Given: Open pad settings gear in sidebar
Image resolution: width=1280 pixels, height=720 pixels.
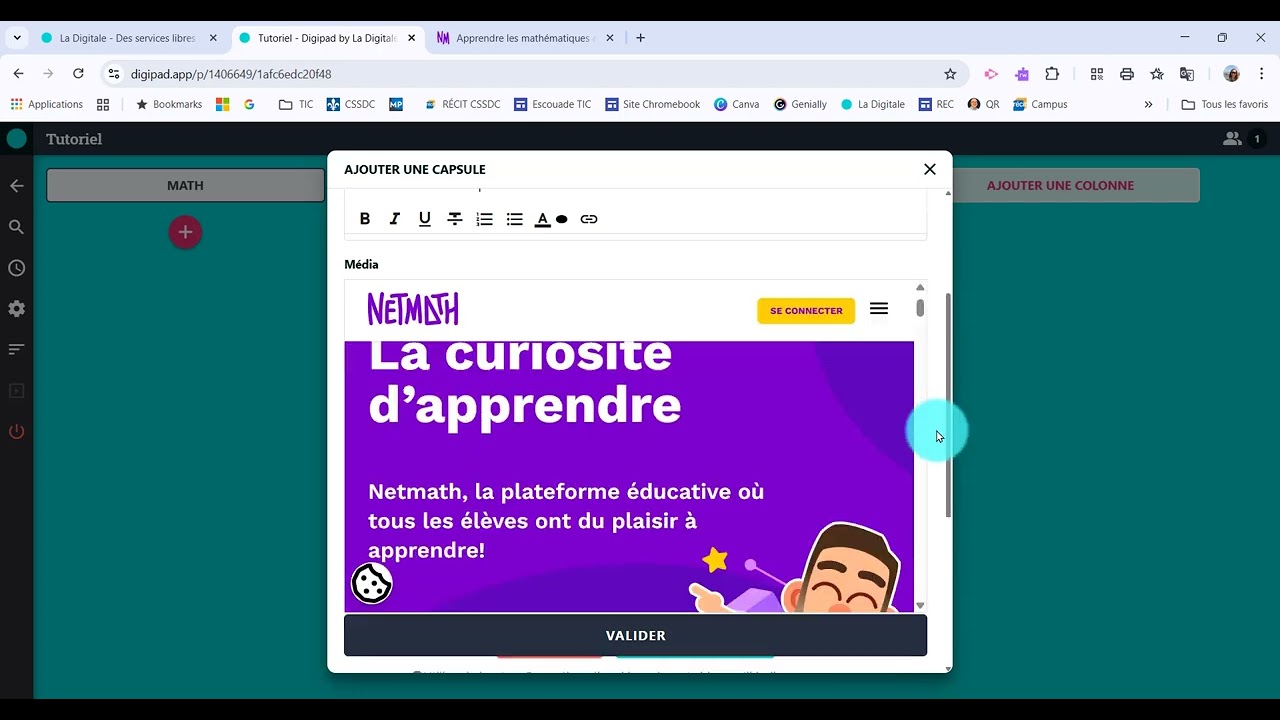Looking at the screenshot, I should (x=16, y=309).
